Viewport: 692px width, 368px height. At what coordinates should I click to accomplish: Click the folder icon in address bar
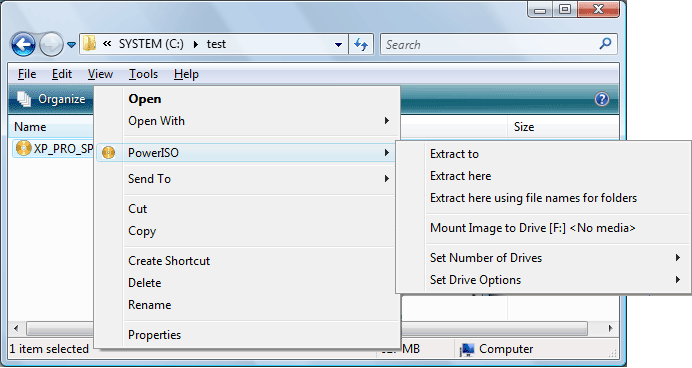click(89, 44)
